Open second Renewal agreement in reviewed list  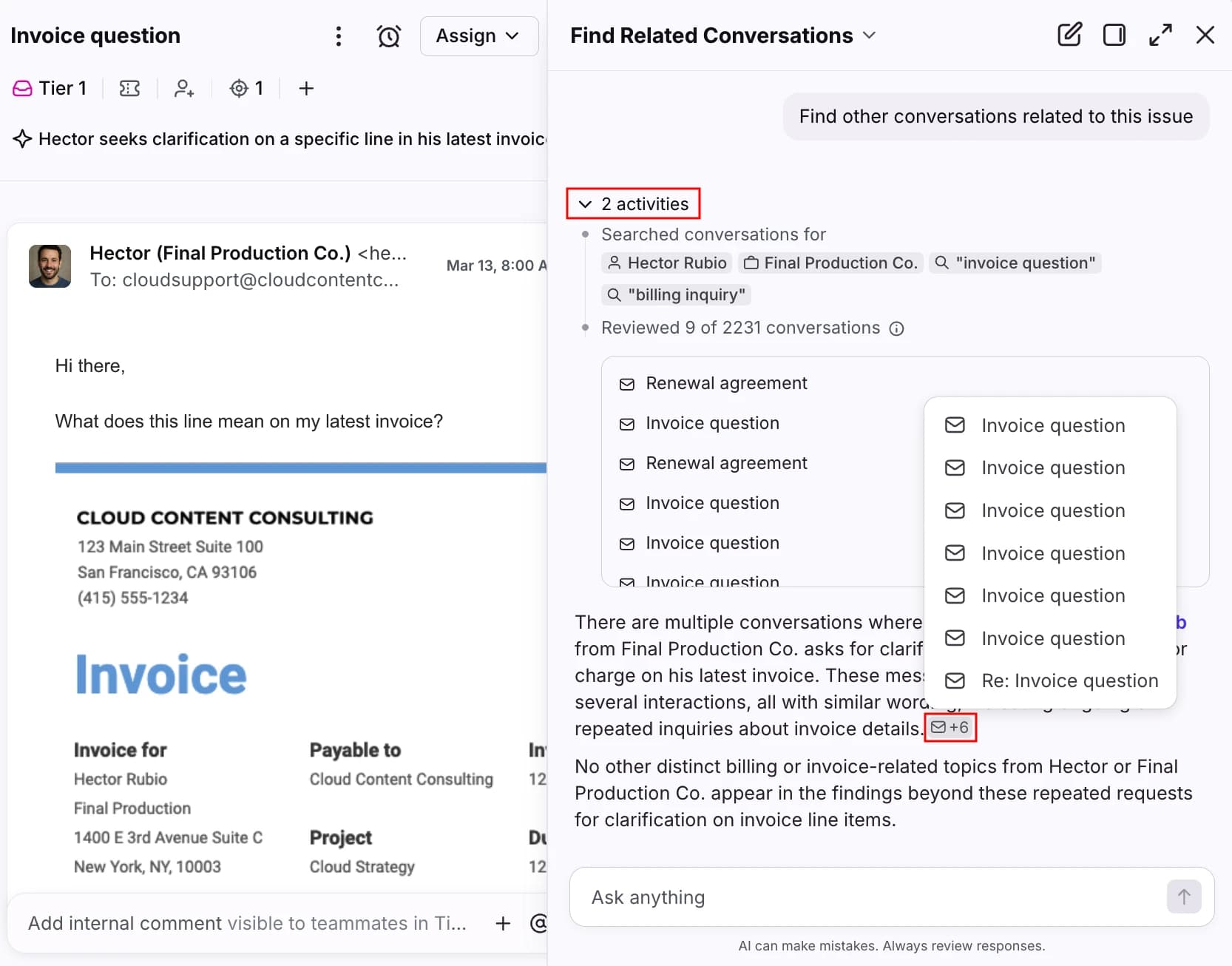point(713,463)
